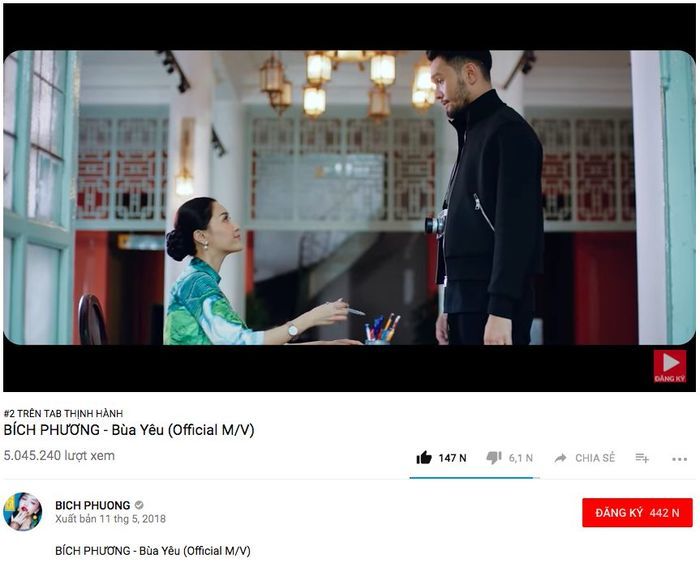Image resolution: width=700 pixels, height=567 pixels.
Task: Subscribe with the red ĐĂNG KÝ 442 N button
Action: pos(637,513)
